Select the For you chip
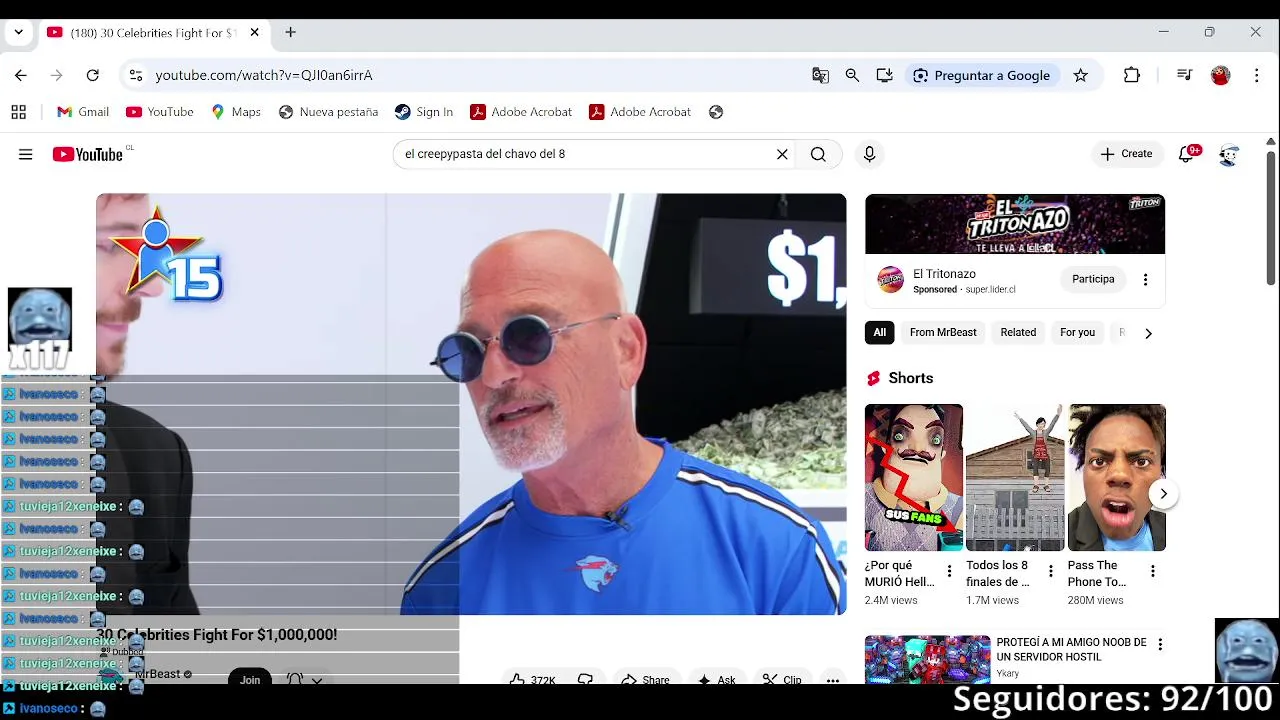Image resolution: width=1280 pixels, height=720 pixels. (1077, 332)
